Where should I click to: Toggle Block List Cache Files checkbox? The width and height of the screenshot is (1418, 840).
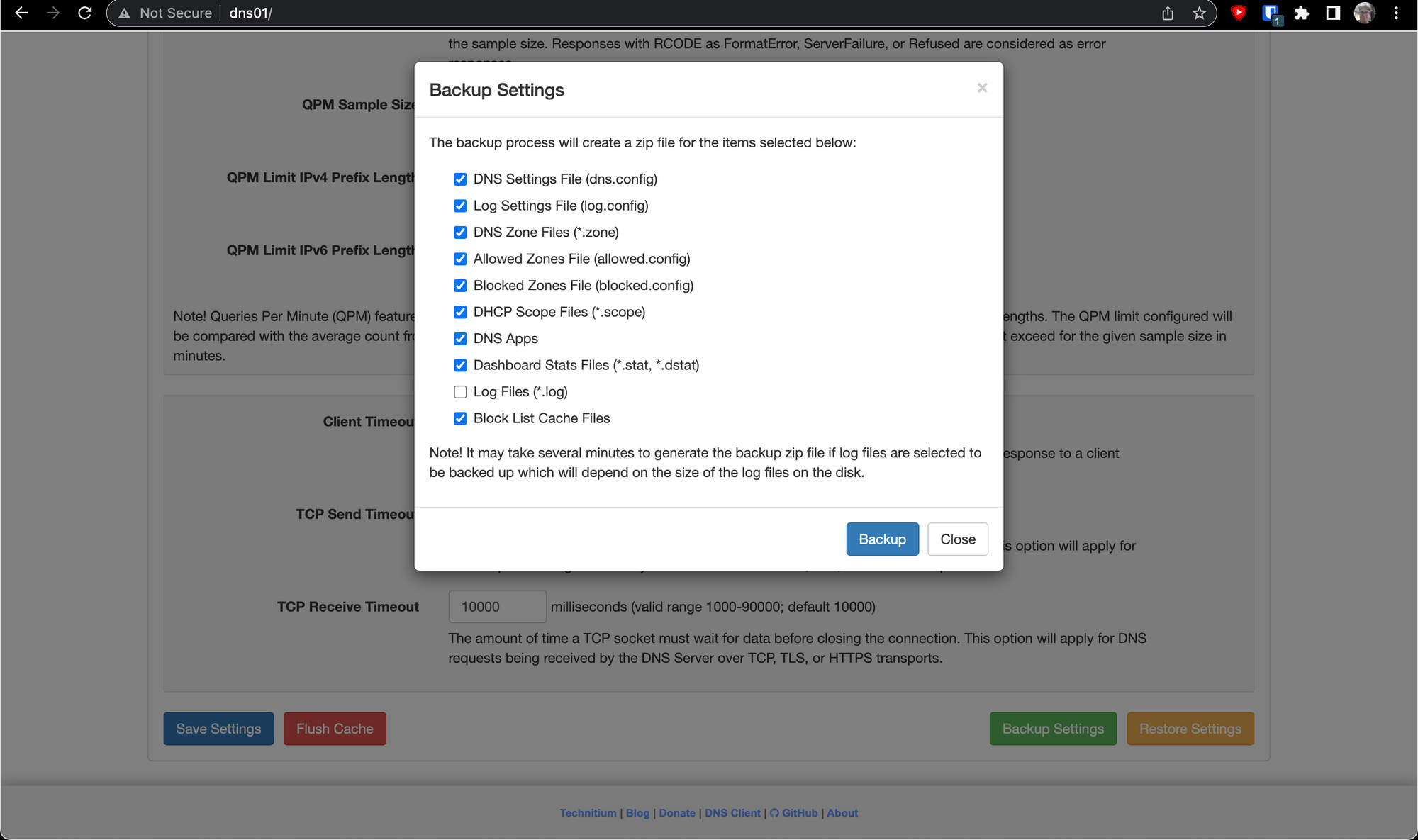click(460, 418)
